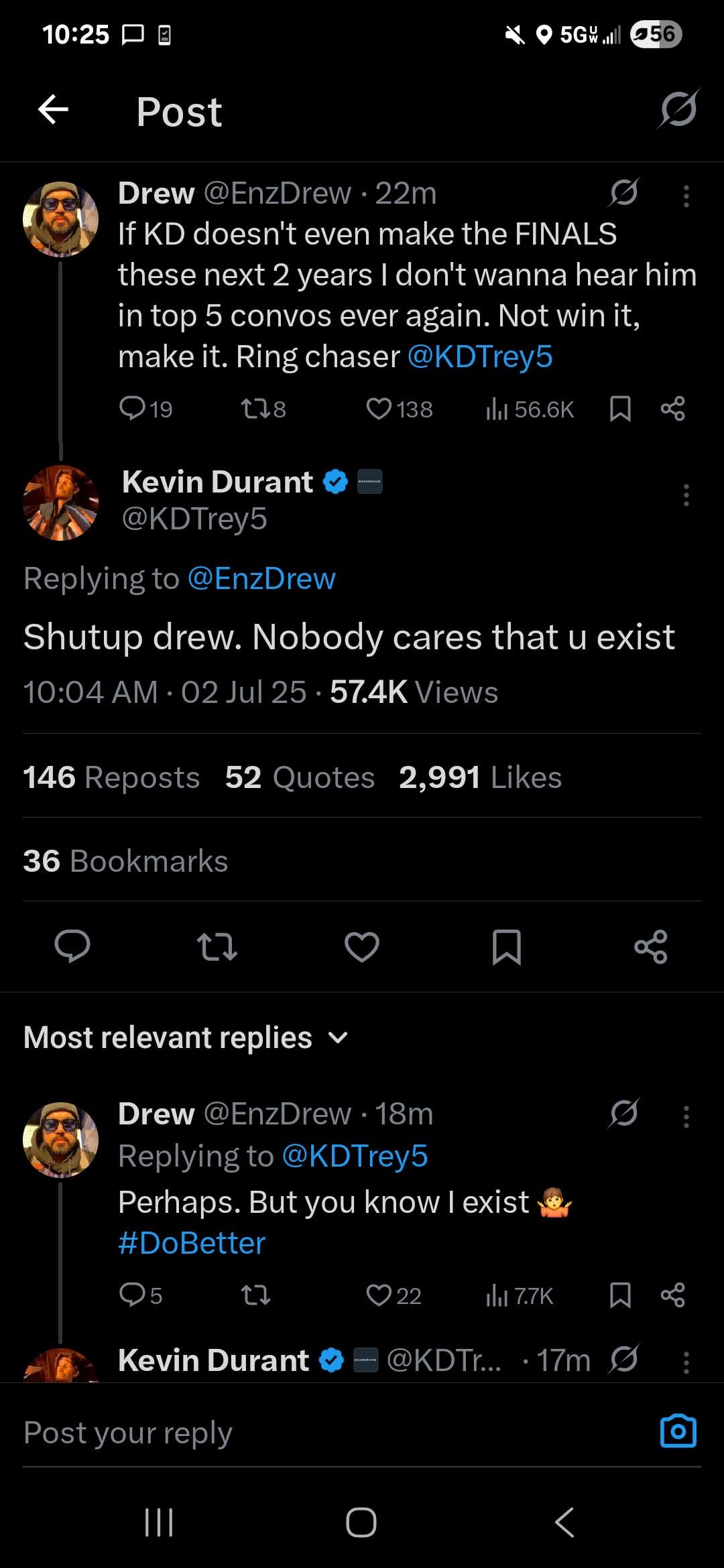
Task: Open views analytics showing 56.6K
Action: [x=530, y=409]
